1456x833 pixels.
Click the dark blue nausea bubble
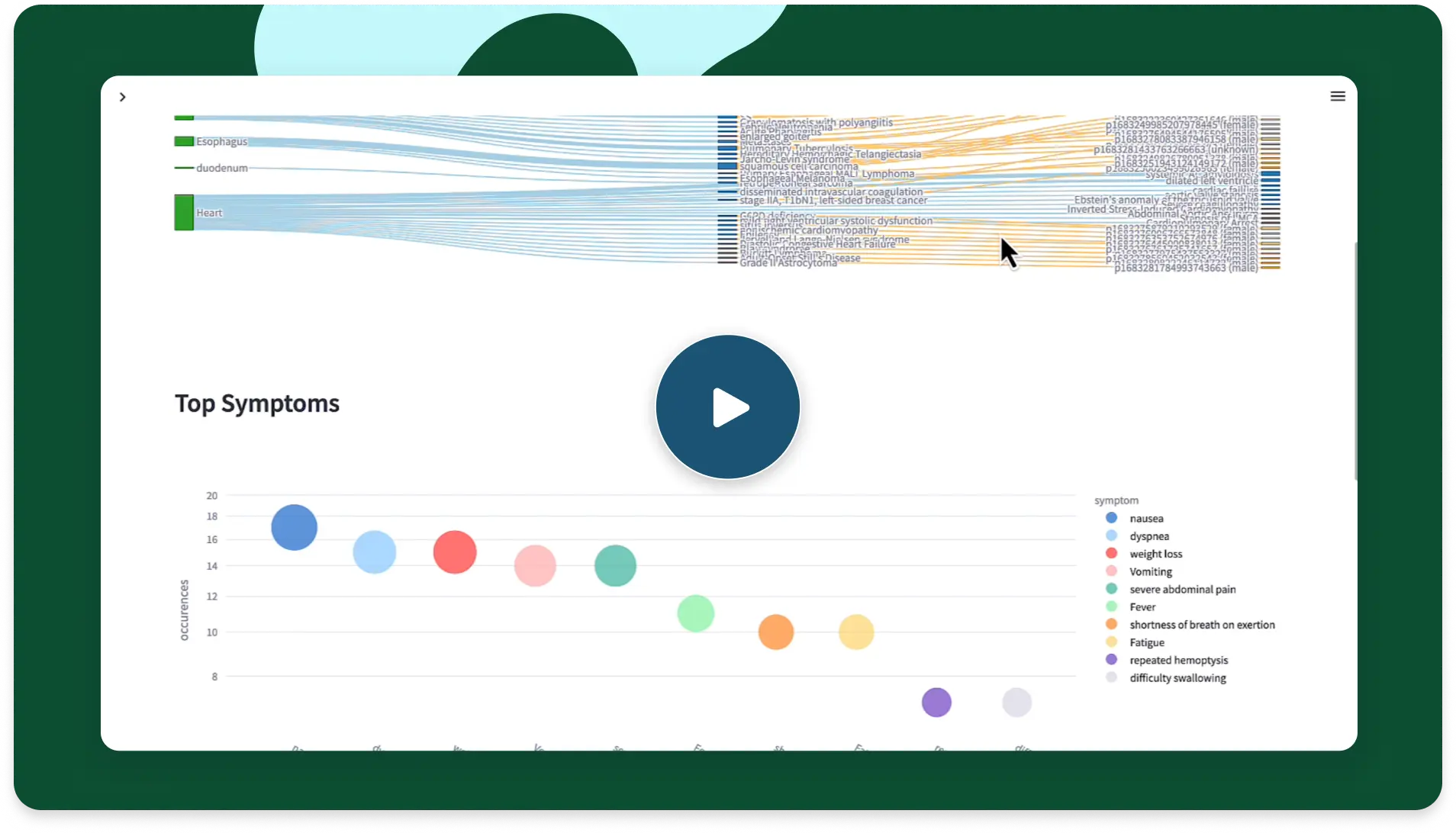pyautogui.click(x=295, y=527)
